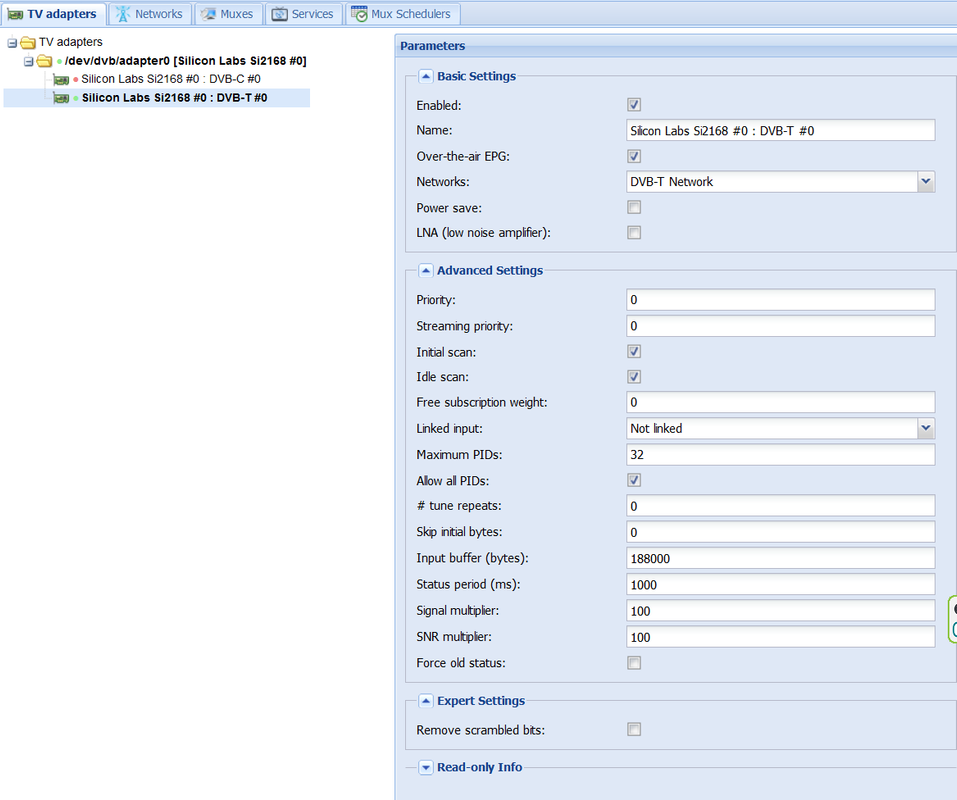
Task: Click the DVB-T #0 adapter card icon
Action: click(61, 98)
